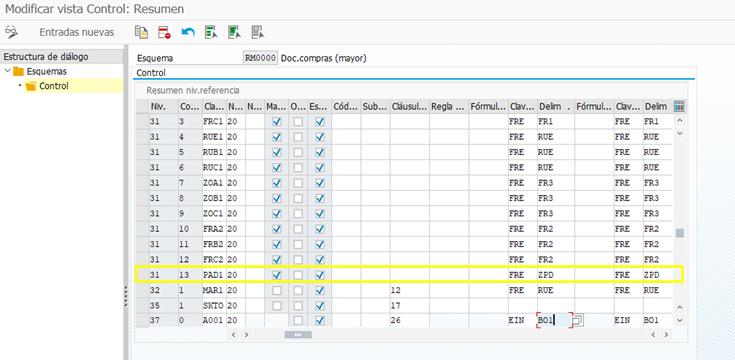Click the Cód... column header
The width and height of the screenshot is (735, 360).
click(x=346, y=107)
